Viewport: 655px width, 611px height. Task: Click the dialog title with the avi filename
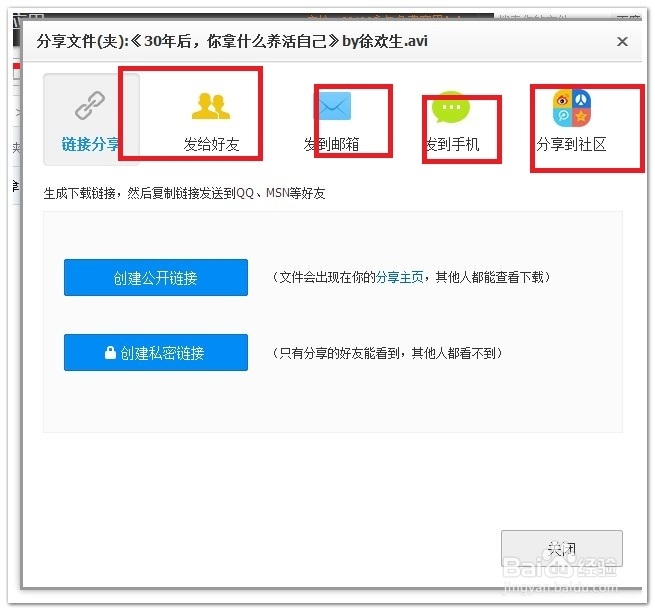pos(232,41)
